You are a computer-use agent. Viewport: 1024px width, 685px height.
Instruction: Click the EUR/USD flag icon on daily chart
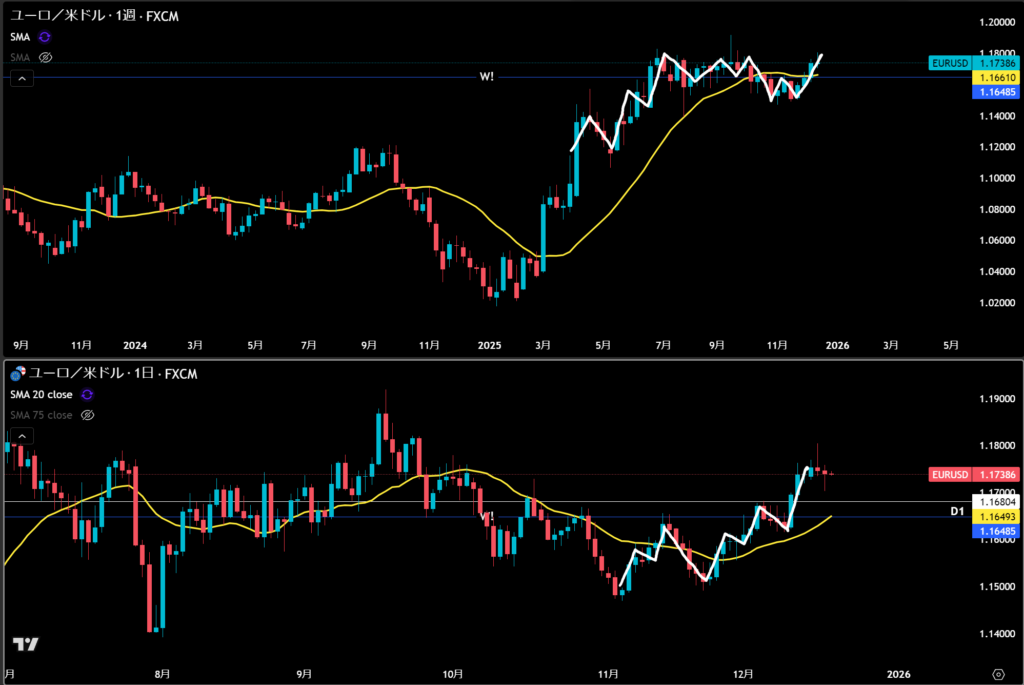(x=16, y=375)
